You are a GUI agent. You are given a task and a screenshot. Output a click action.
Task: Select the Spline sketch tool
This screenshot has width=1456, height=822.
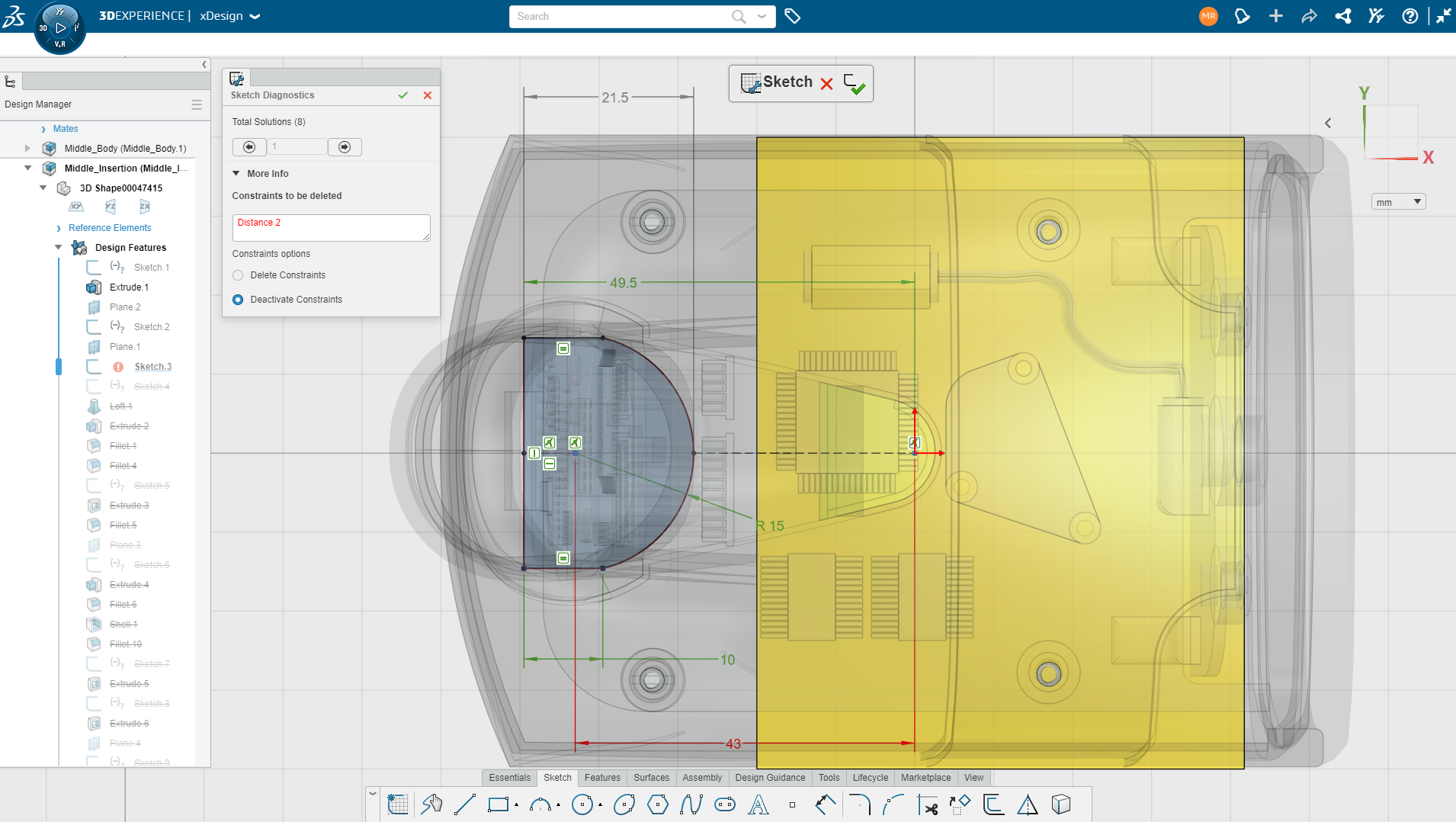coord(691,804)
